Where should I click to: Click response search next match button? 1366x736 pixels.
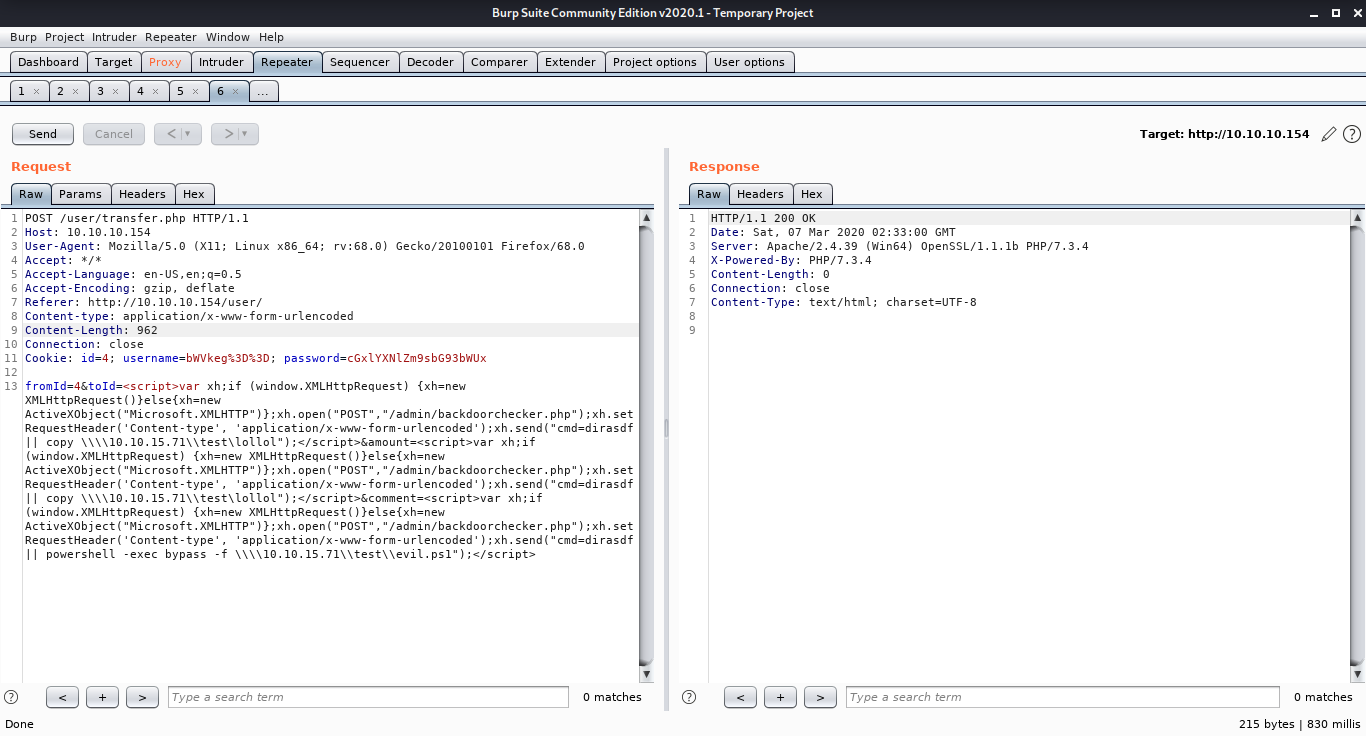(x=820, y=697)
